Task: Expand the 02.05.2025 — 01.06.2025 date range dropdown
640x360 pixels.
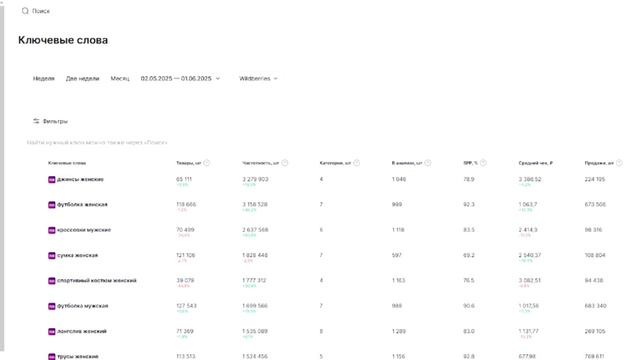Action: tap(180, 78)
